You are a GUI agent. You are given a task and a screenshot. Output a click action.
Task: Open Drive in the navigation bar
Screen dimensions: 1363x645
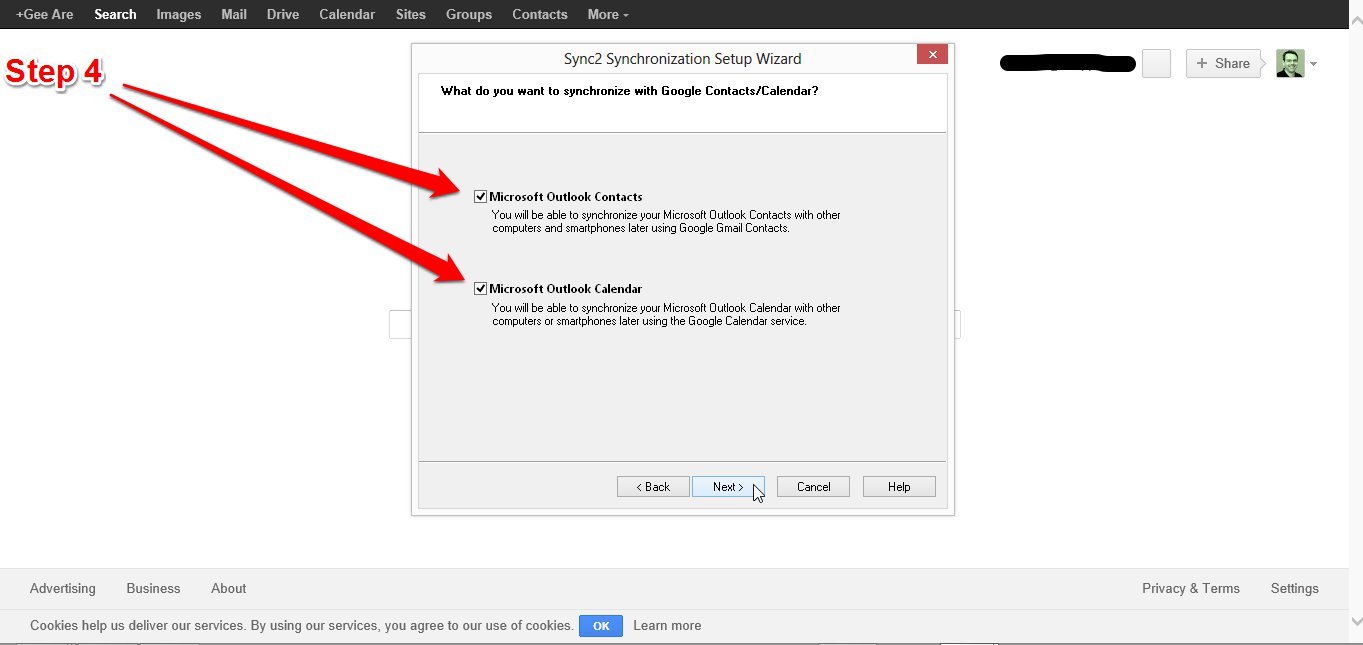coord(283,14)
